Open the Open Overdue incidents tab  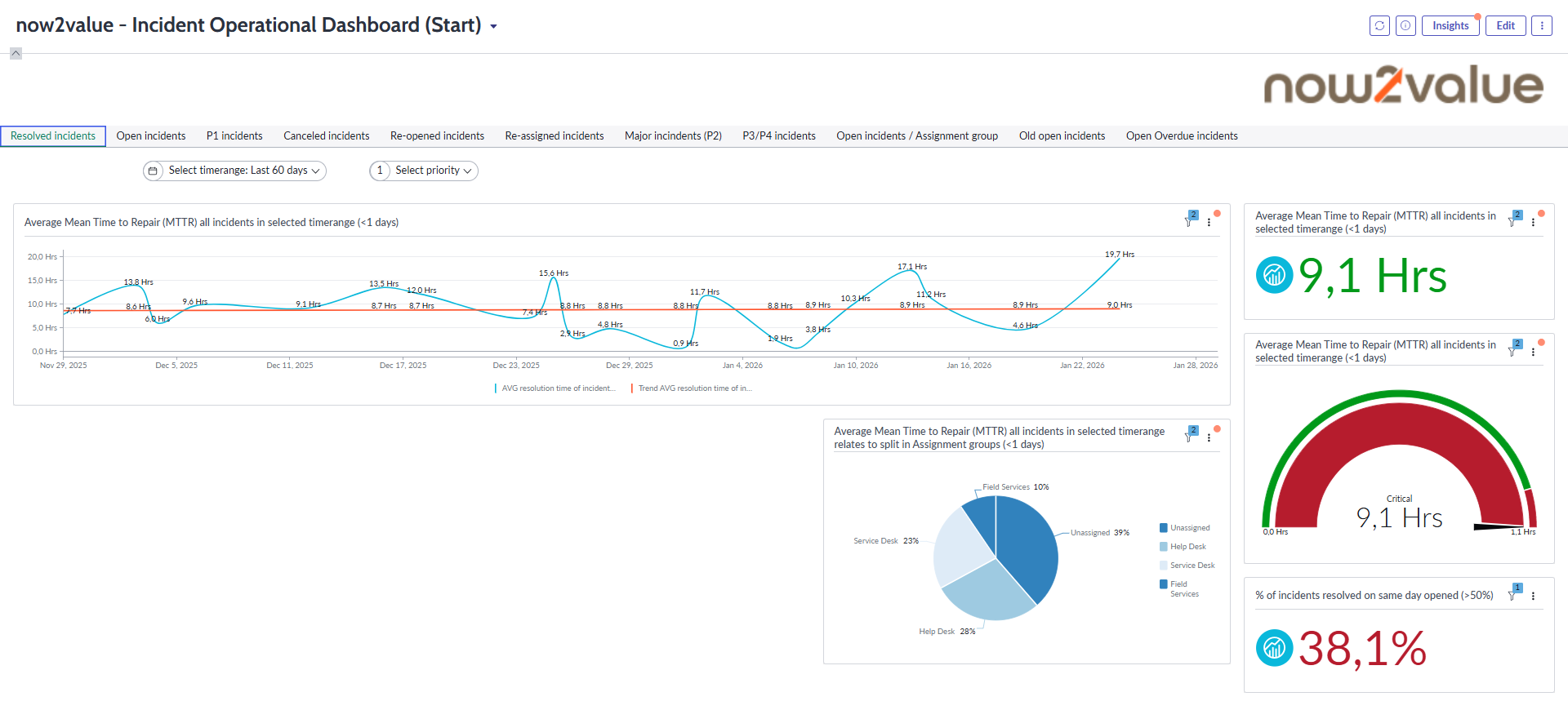coord(1182,136)
